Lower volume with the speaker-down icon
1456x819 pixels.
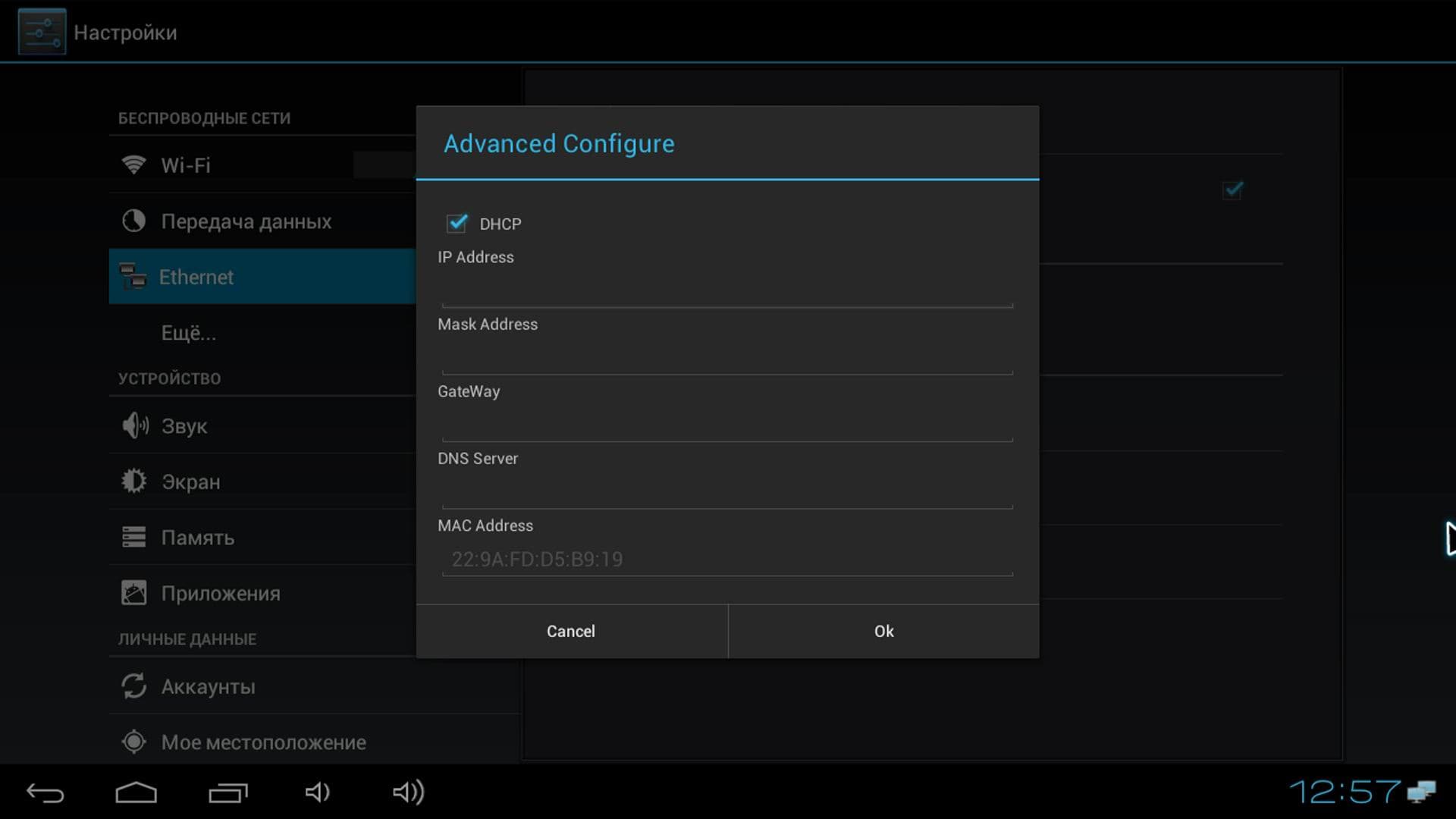(x=317, y=793)
